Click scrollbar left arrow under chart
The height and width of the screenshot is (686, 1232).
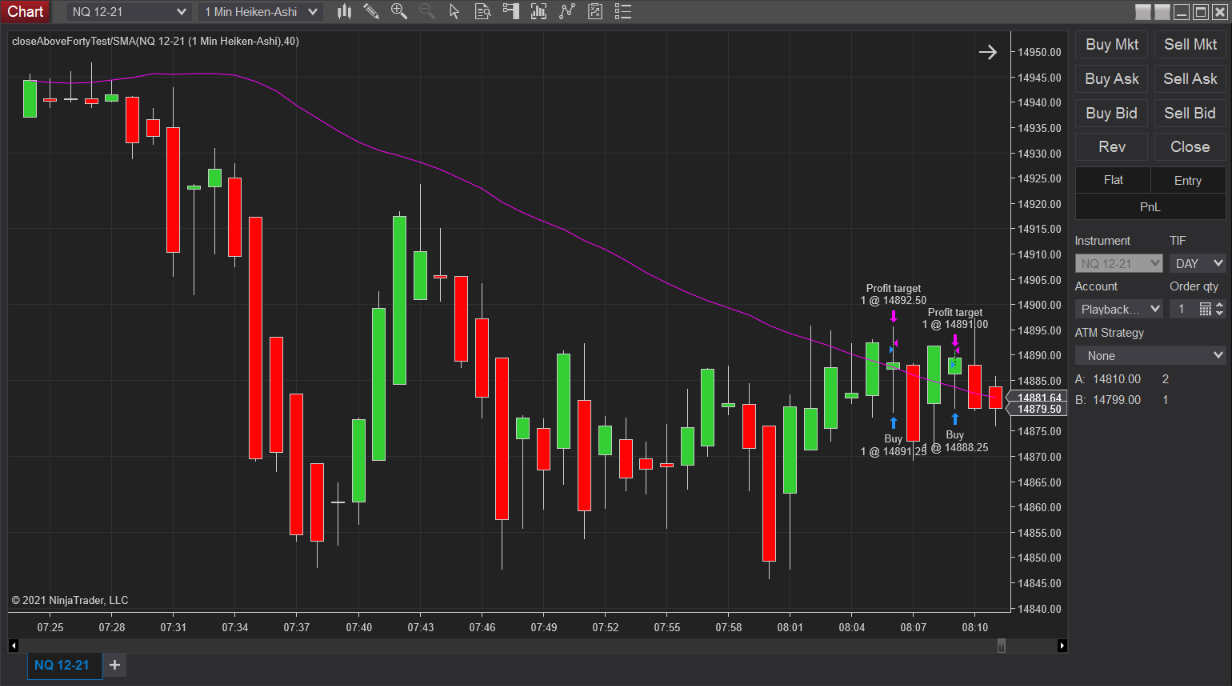(x=14, y=646)
